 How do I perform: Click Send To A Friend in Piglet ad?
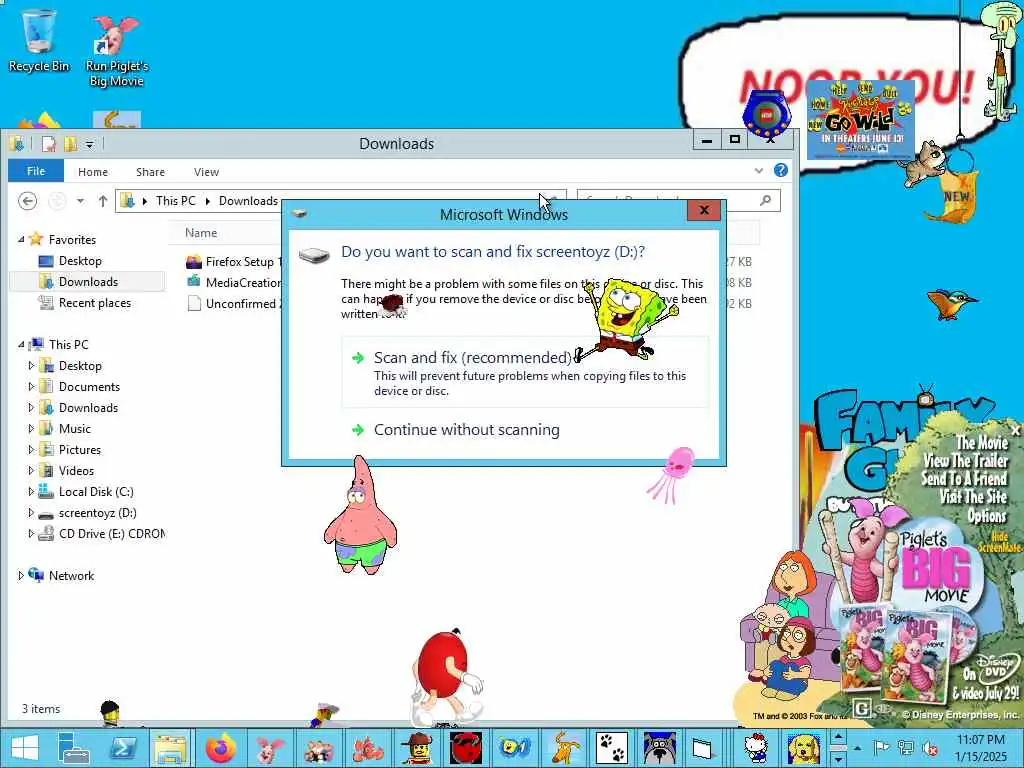[965, 479]
